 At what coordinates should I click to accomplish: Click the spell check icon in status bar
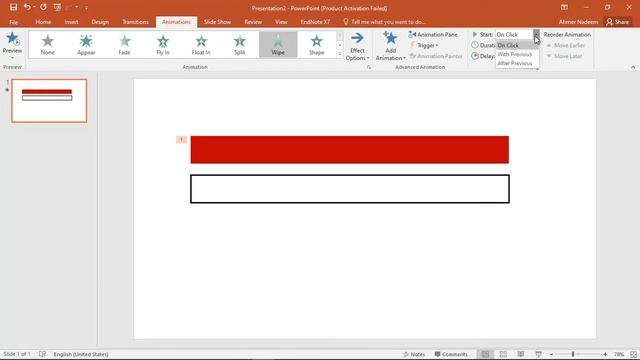tap(42, 354)
